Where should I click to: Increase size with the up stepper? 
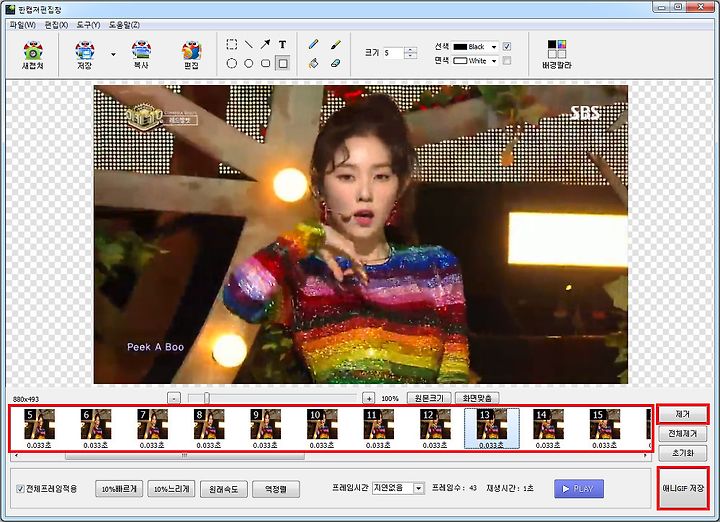tap(411, 50)
